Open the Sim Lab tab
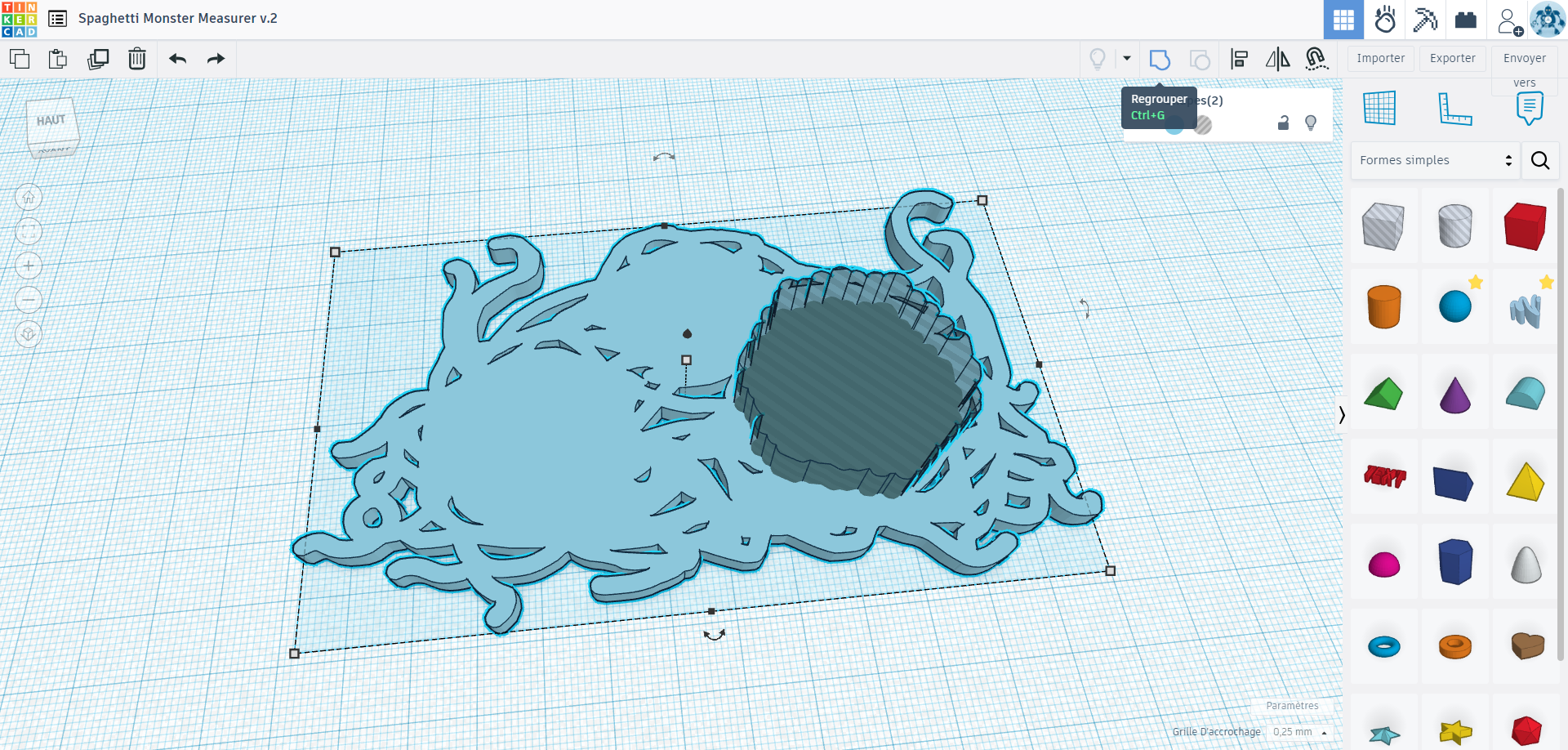Viewport: 1568px width, 750px height. [x=1384, y=20]
